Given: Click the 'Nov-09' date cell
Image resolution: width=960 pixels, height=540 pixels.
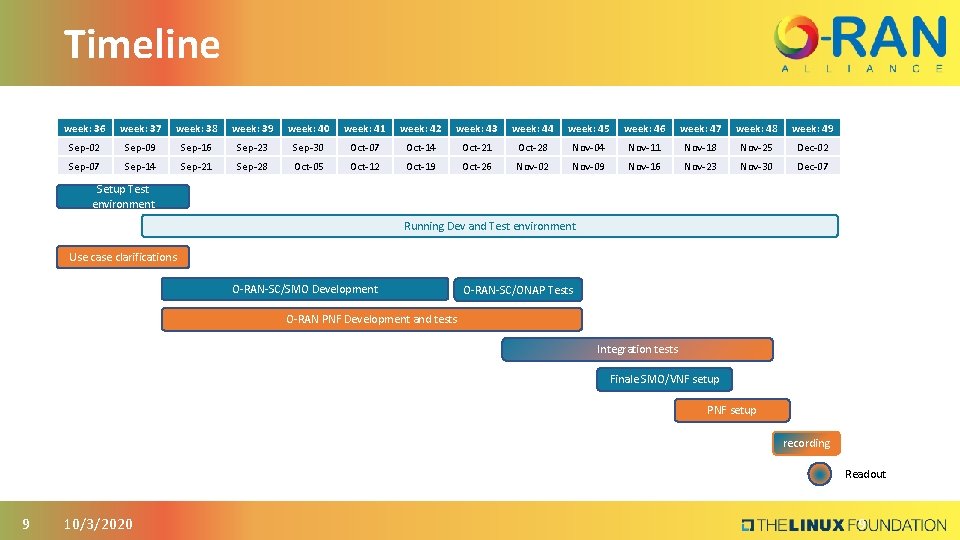Looking at the screenshot, I should pos(589,166).
